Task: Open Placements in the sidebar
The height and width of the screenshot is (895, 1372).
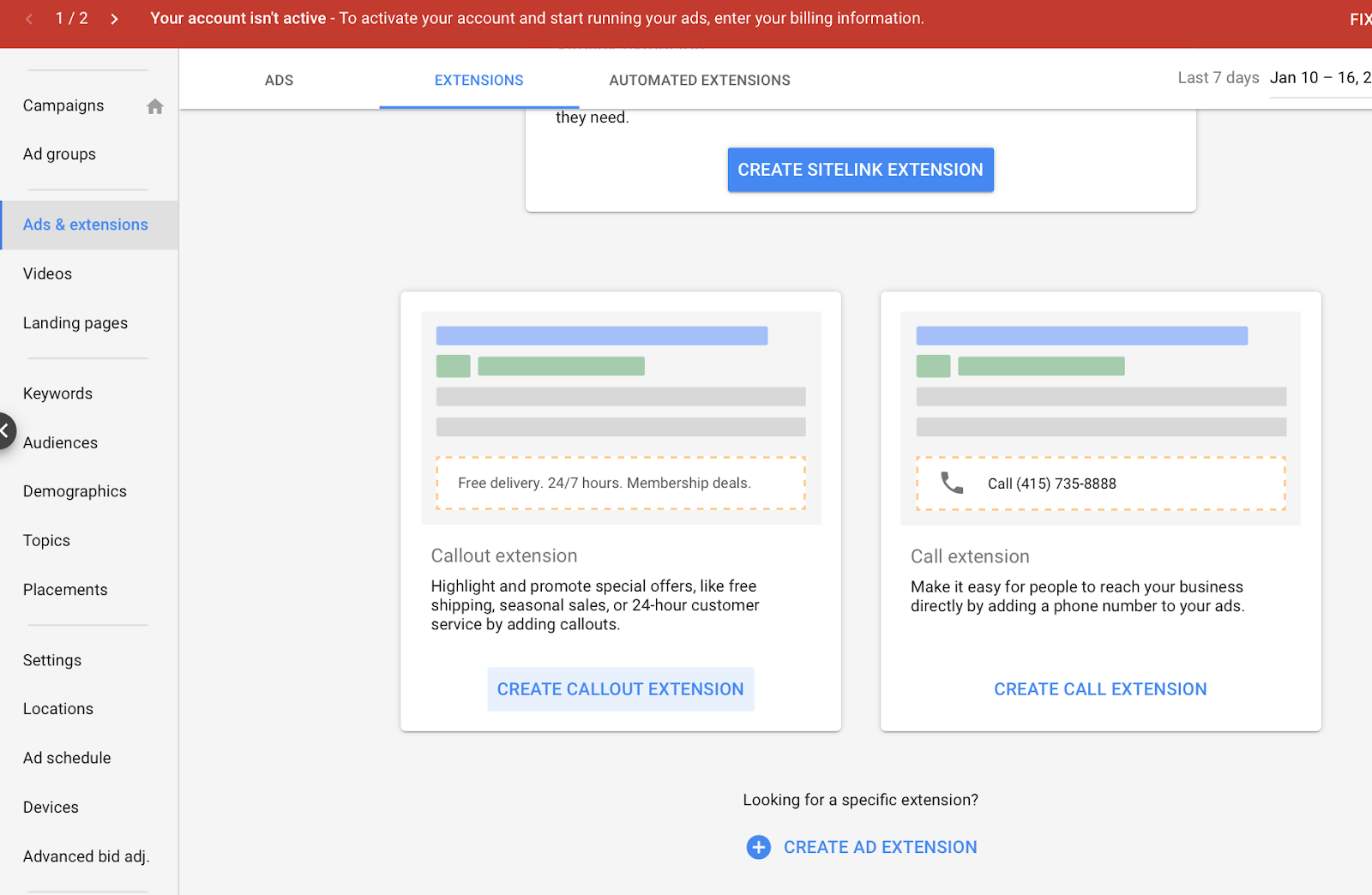Action: point(65,590)
